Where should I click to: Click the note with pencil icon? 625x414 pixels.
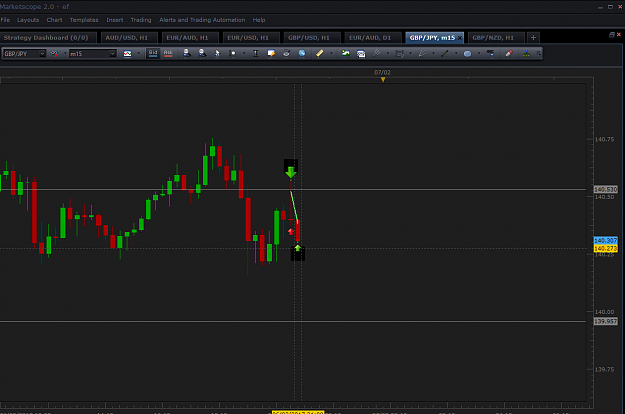[x=271, y=53]
